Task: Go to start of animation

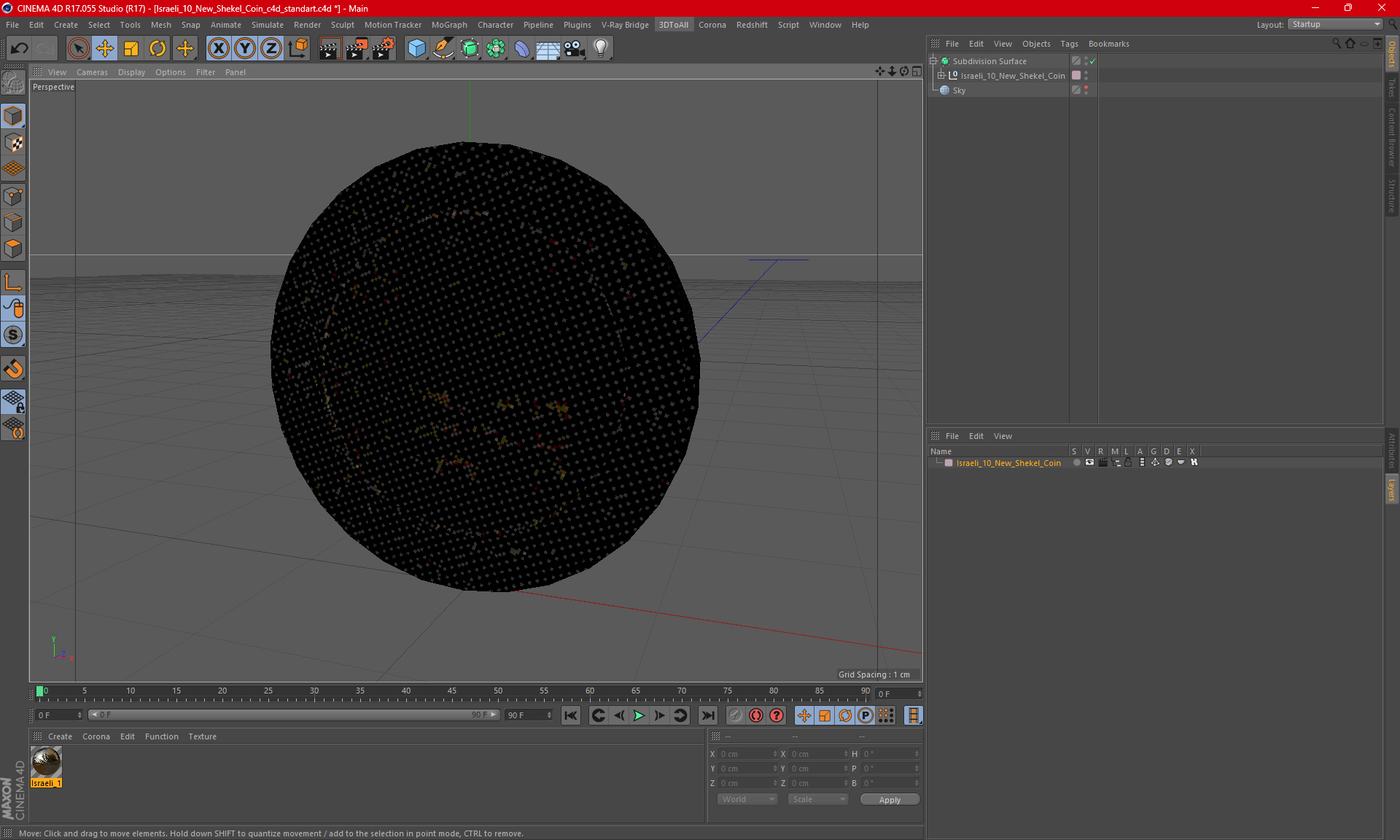Action: click(x=571, y=715)
